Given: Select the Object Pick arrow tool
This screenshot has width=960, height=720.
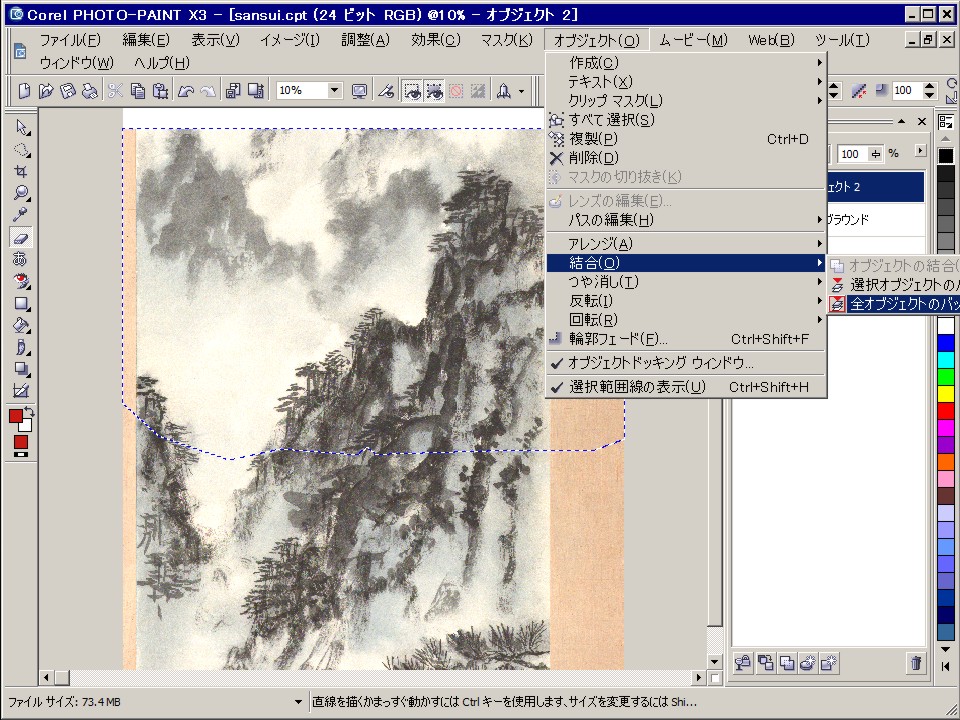Looking at the screenshot, I should (21, 127).
